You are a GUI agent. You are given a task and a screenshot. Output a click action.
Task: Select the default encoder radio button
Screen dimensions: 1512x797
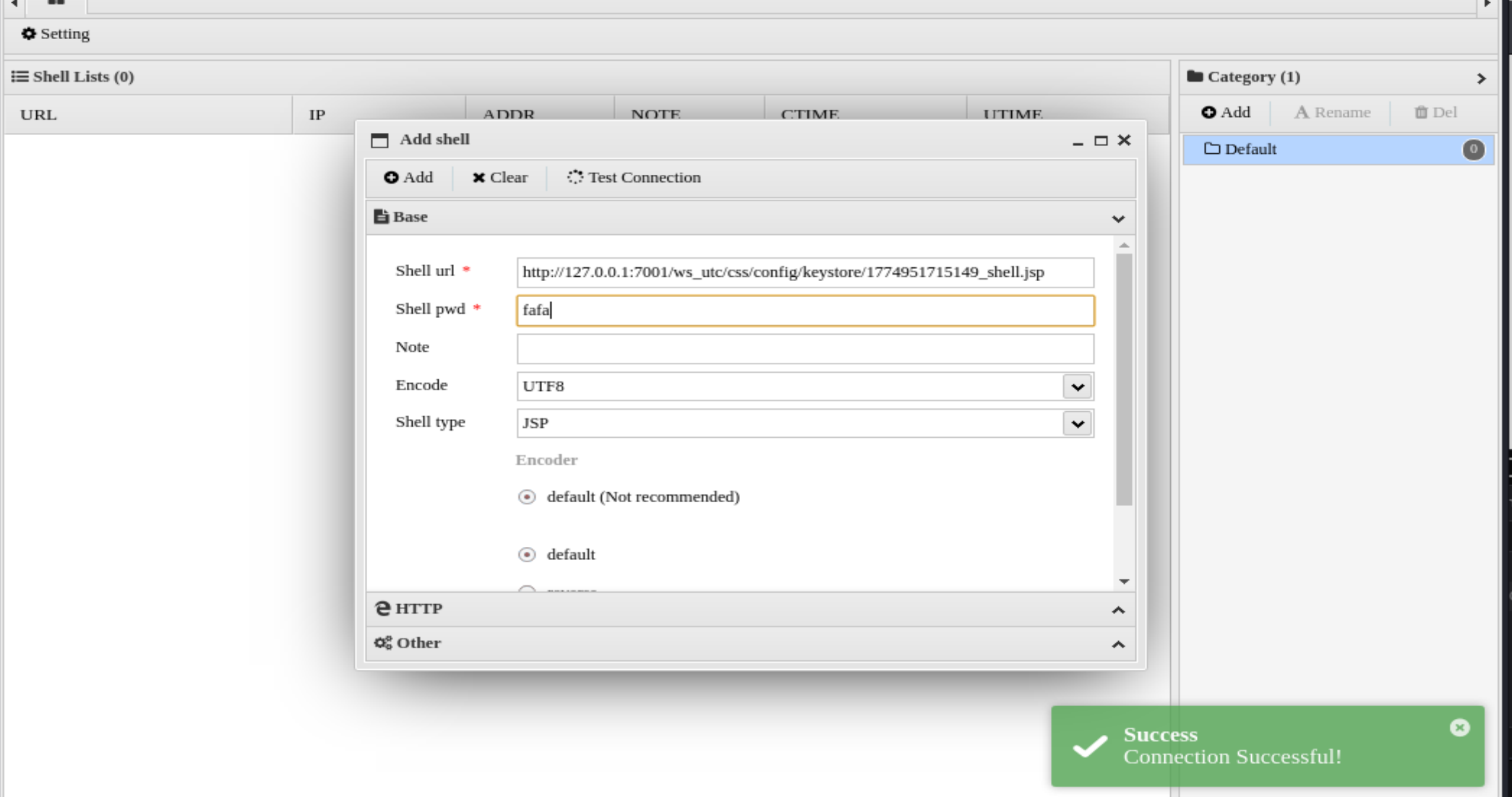527,555
